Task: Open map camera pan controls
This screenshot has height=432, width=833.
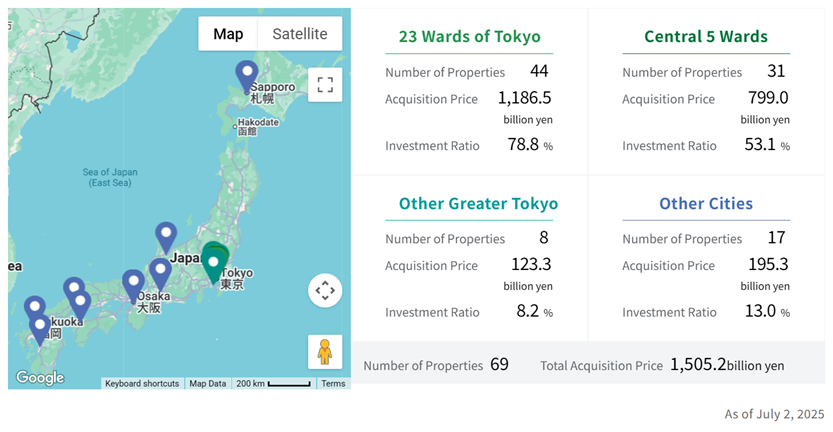Action: point(325,291)
